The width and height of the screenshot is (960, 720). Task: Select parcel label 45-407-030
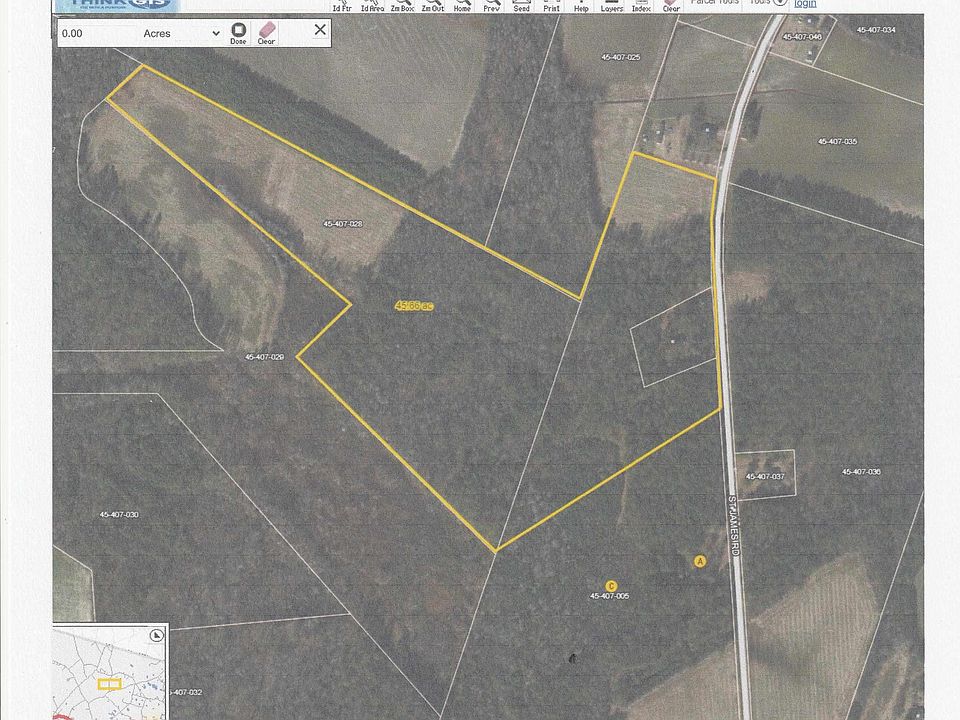coord(119,515)
